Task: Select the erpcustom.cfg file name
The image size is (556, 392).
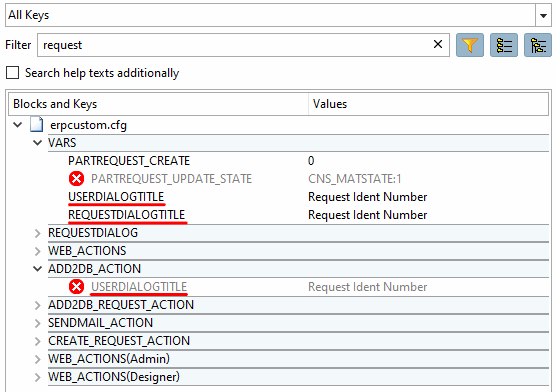Action: [88, 125]
